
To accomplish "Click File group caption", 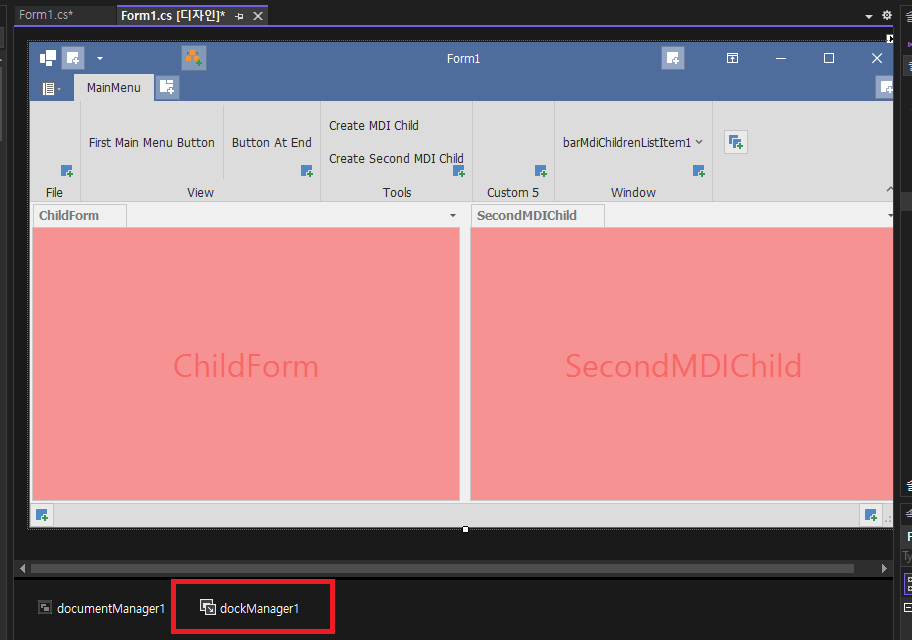I will point(54,193).
